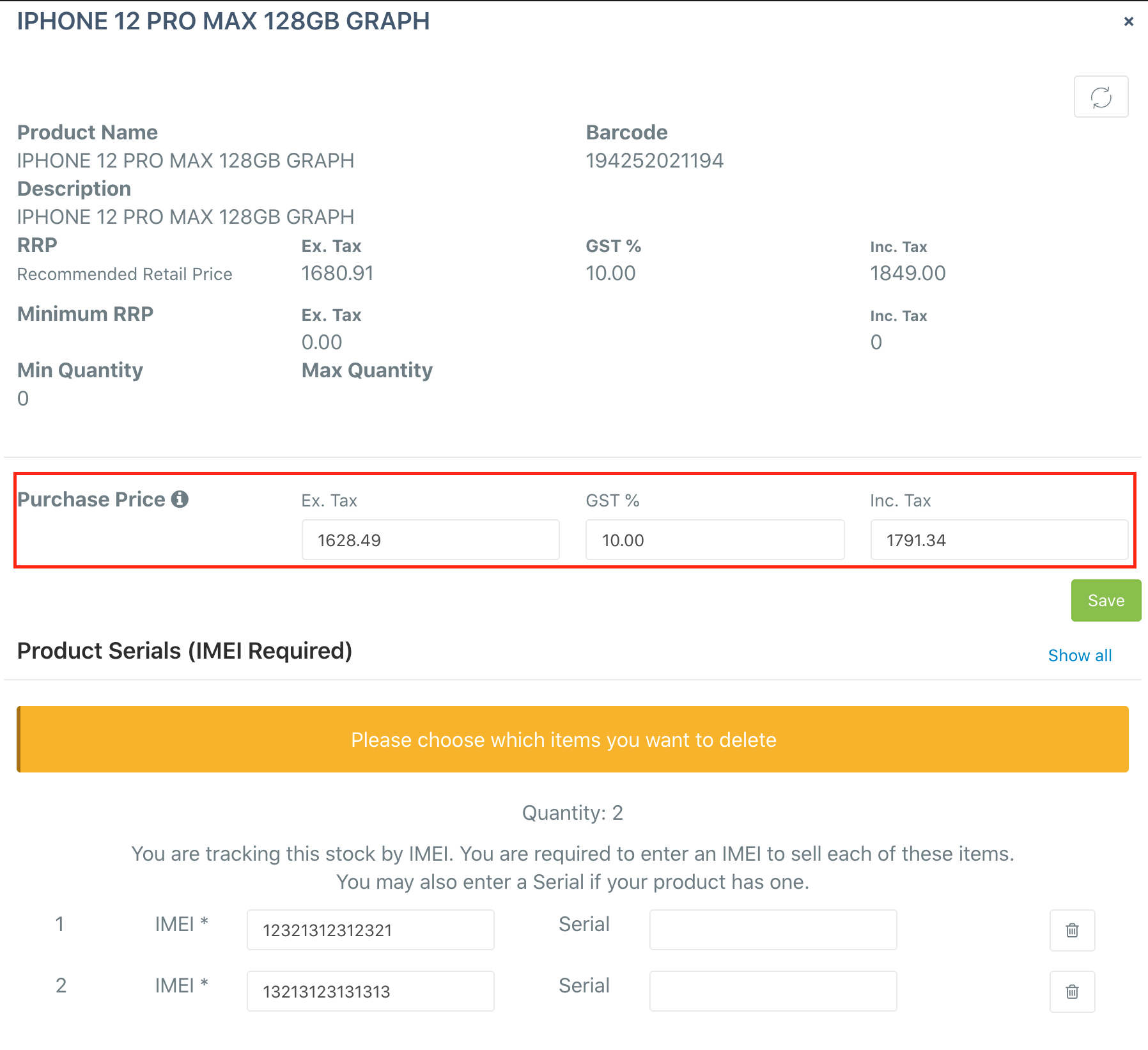Edit the Purchase Price Inc. Tax field

pyautogui.click(x=999, y=540)
